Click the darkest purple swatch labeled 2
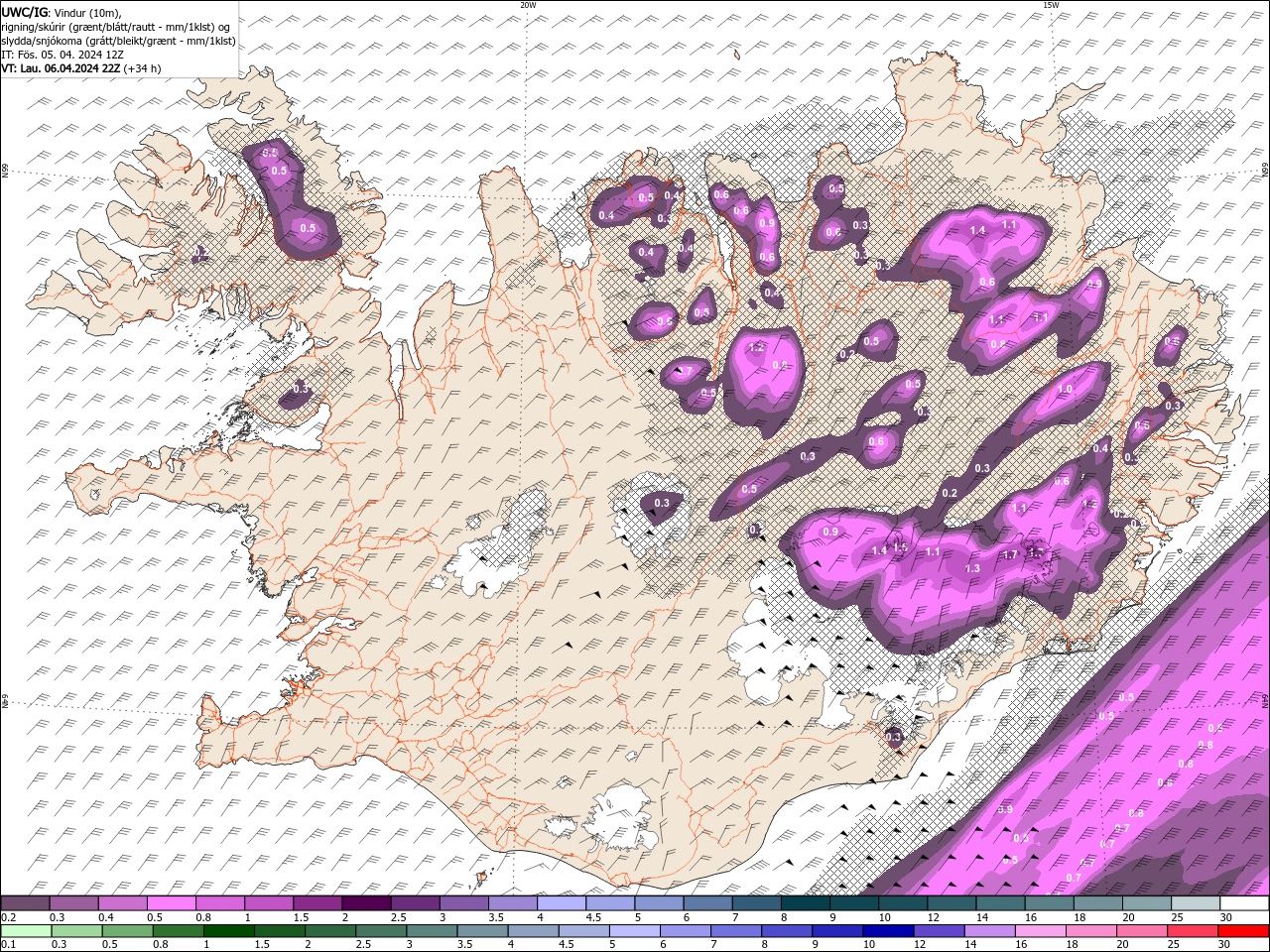The width and height of the screenshot is (1270, 952). 365,903
